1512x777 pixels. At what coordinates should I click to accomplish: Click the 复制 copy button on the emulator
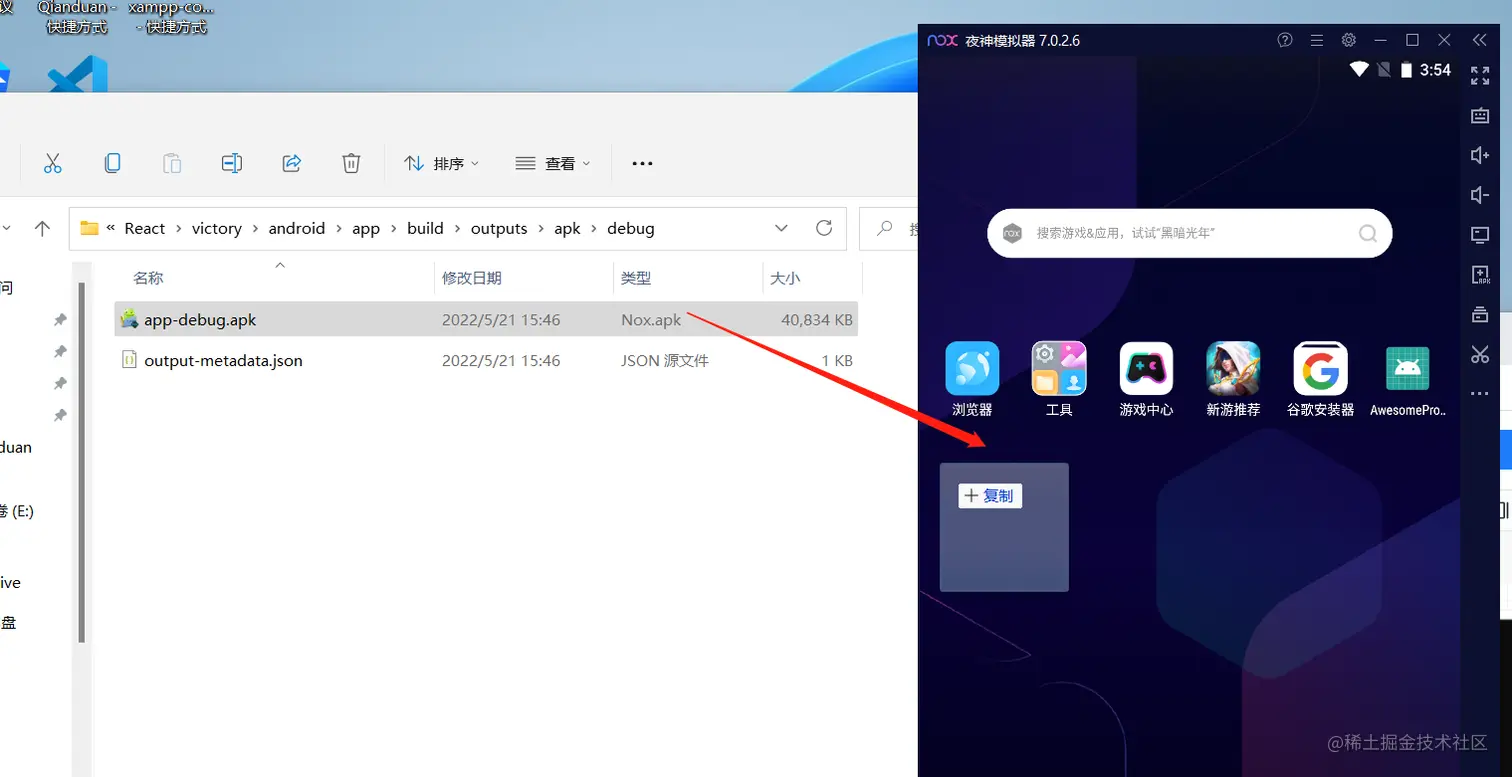tap(989, 495)
